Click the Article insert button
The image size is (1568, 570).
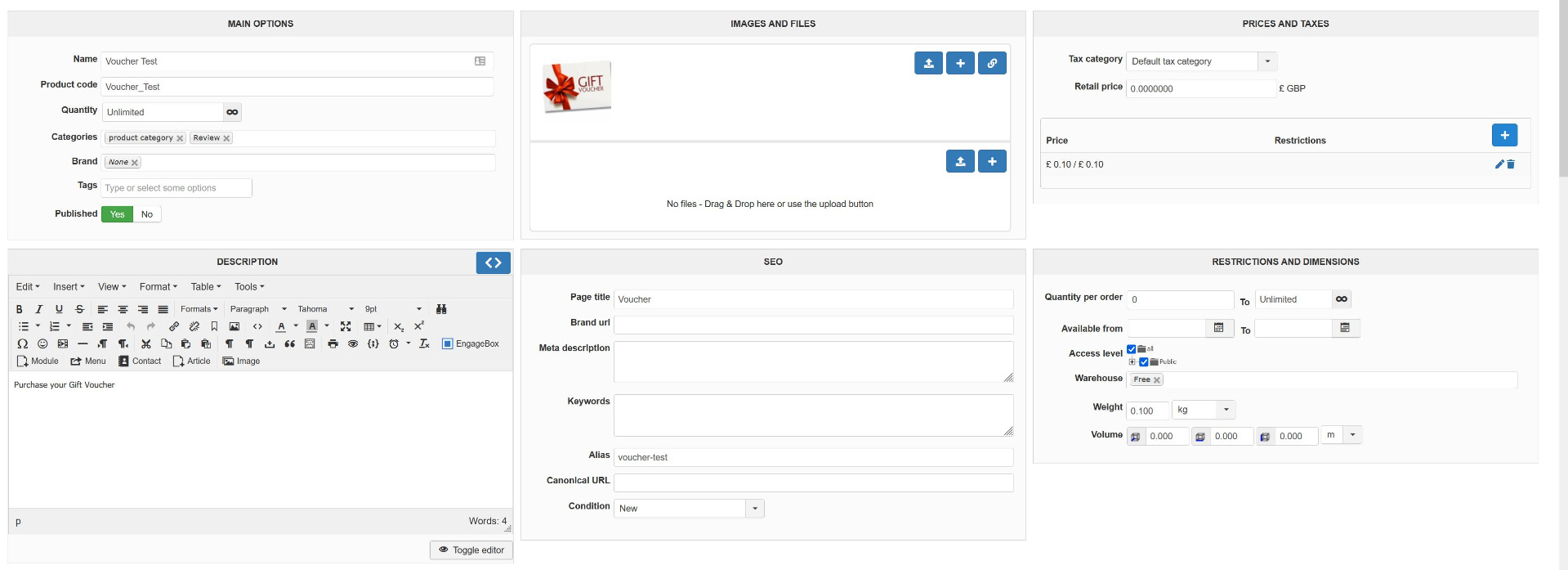point(191,361)
